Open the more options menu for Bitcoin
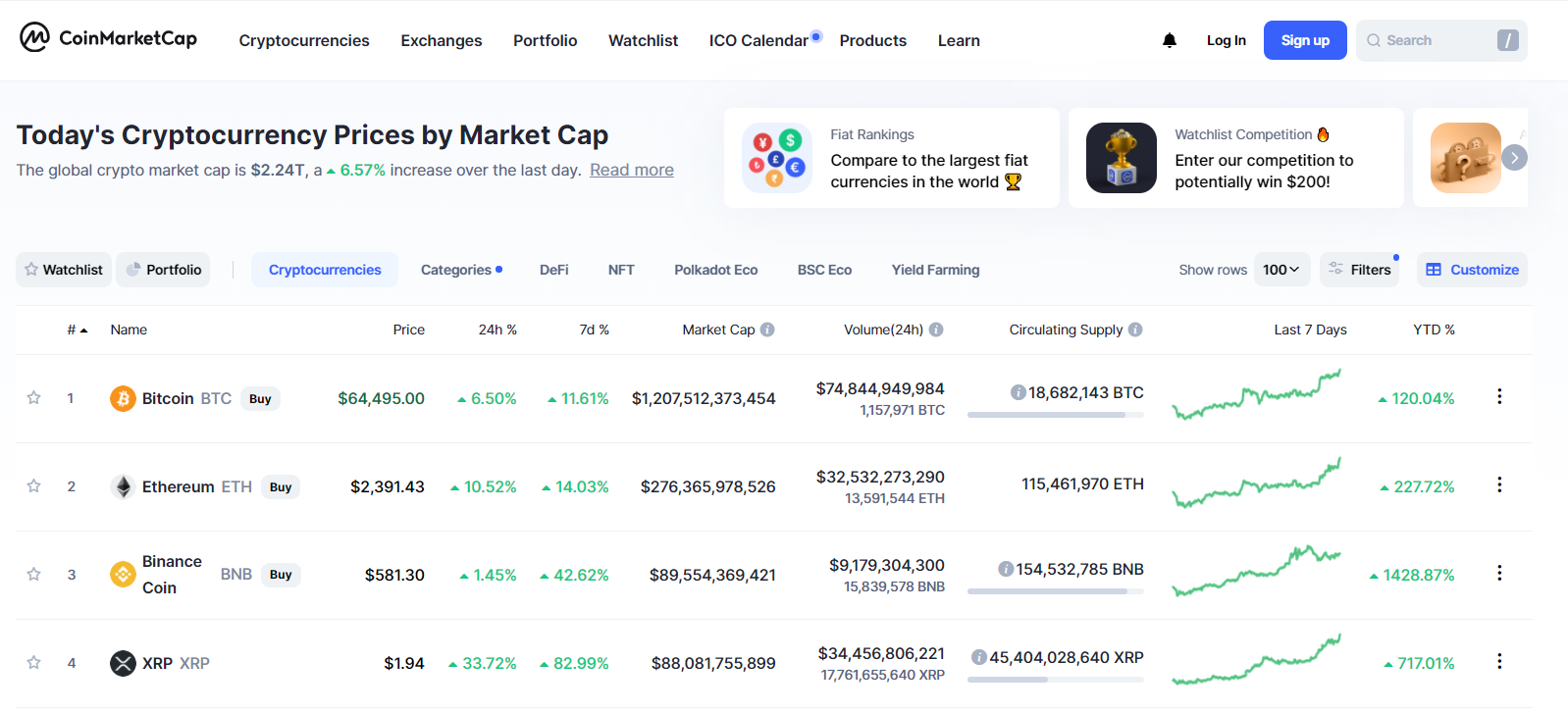The image size is (1568, 713). 1498,397
